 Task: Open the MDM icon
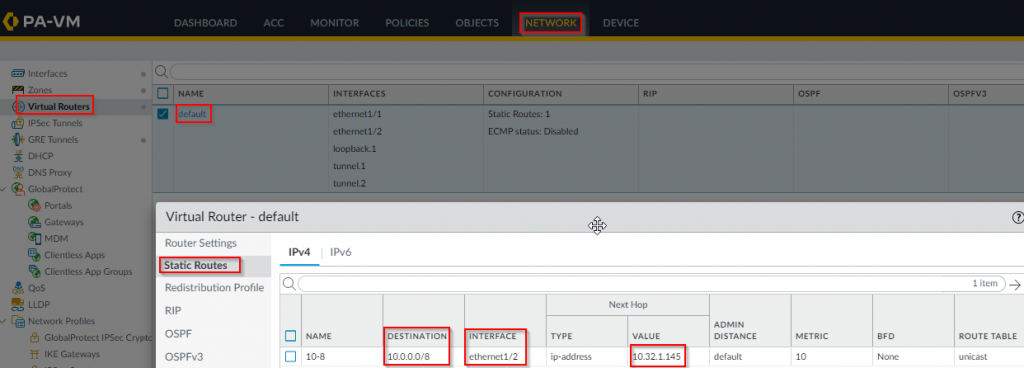pos(35,238)
